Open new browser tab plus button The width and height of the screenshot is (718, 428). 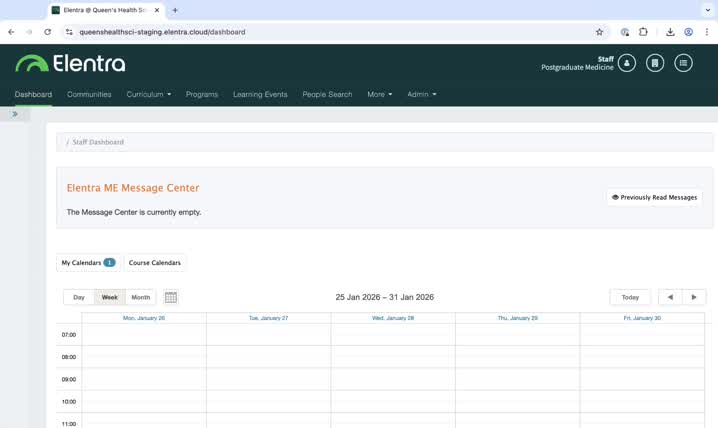click(175, 10)
